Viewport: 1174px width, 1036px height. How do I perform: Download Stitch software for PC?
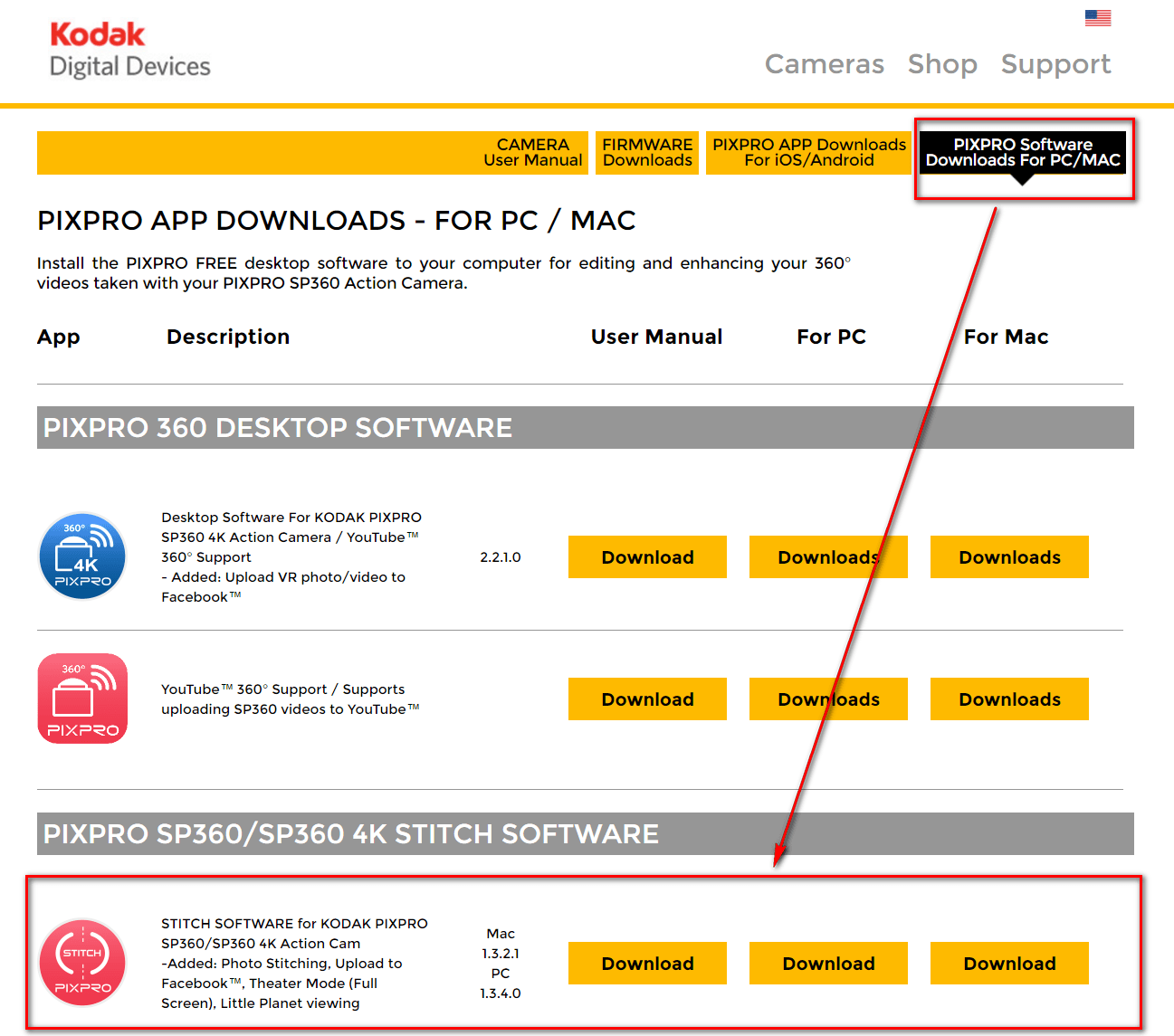[x=828, y=963]
